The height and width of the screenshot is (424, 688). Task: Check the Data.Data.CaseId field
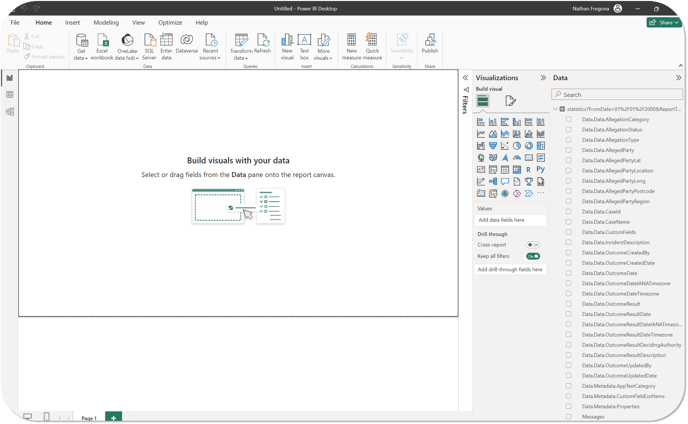click(569, 212)
